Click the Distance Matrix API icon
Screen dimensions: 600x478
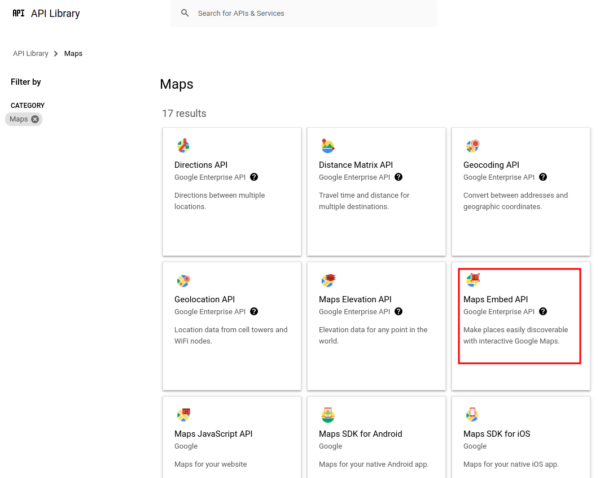pyautogui.click(x=328, y=146)
